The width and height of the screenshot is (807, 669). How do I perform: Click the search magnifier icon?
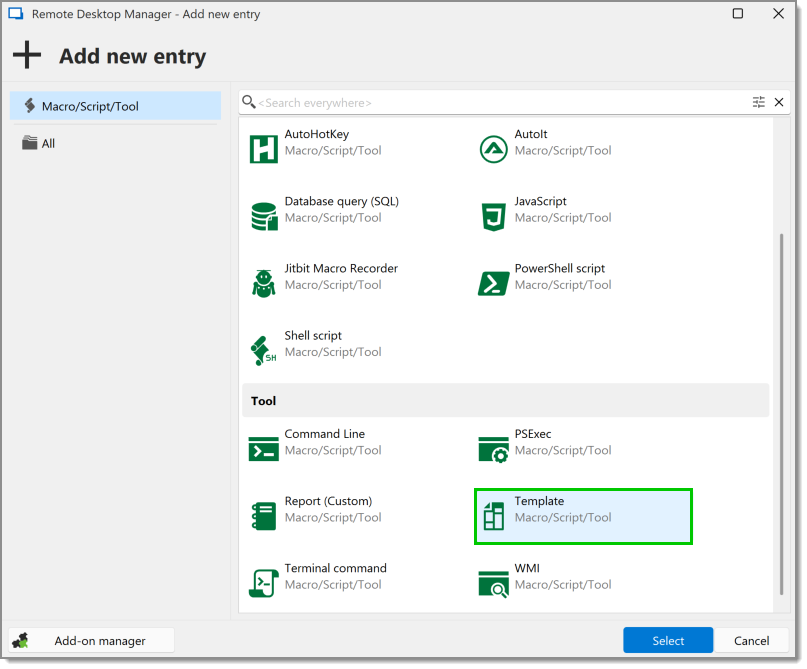point(249,102)
